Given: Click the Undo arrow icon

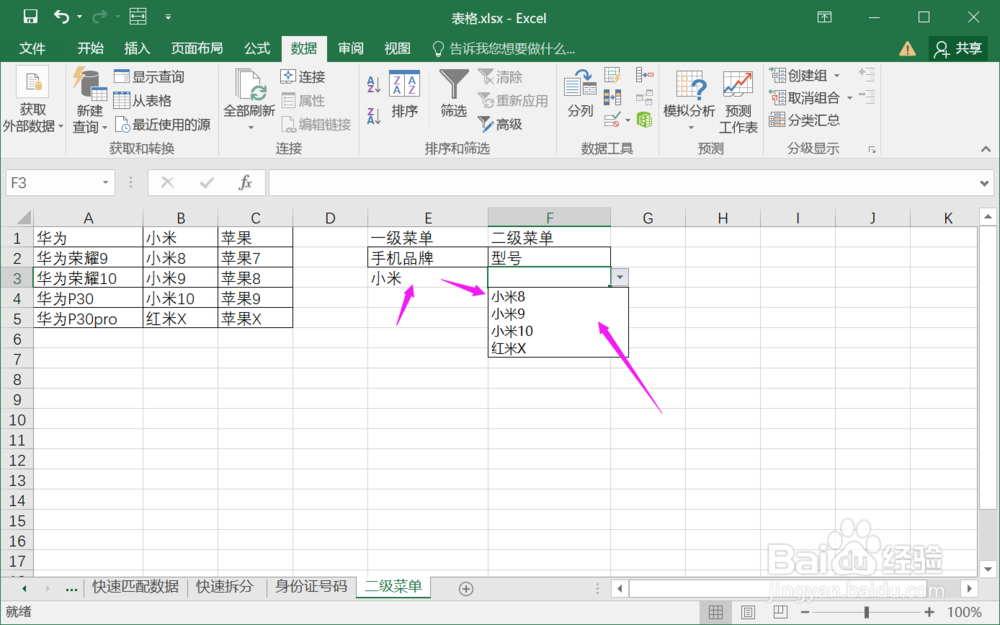Looking at the screenshot, I should [61, 17].
